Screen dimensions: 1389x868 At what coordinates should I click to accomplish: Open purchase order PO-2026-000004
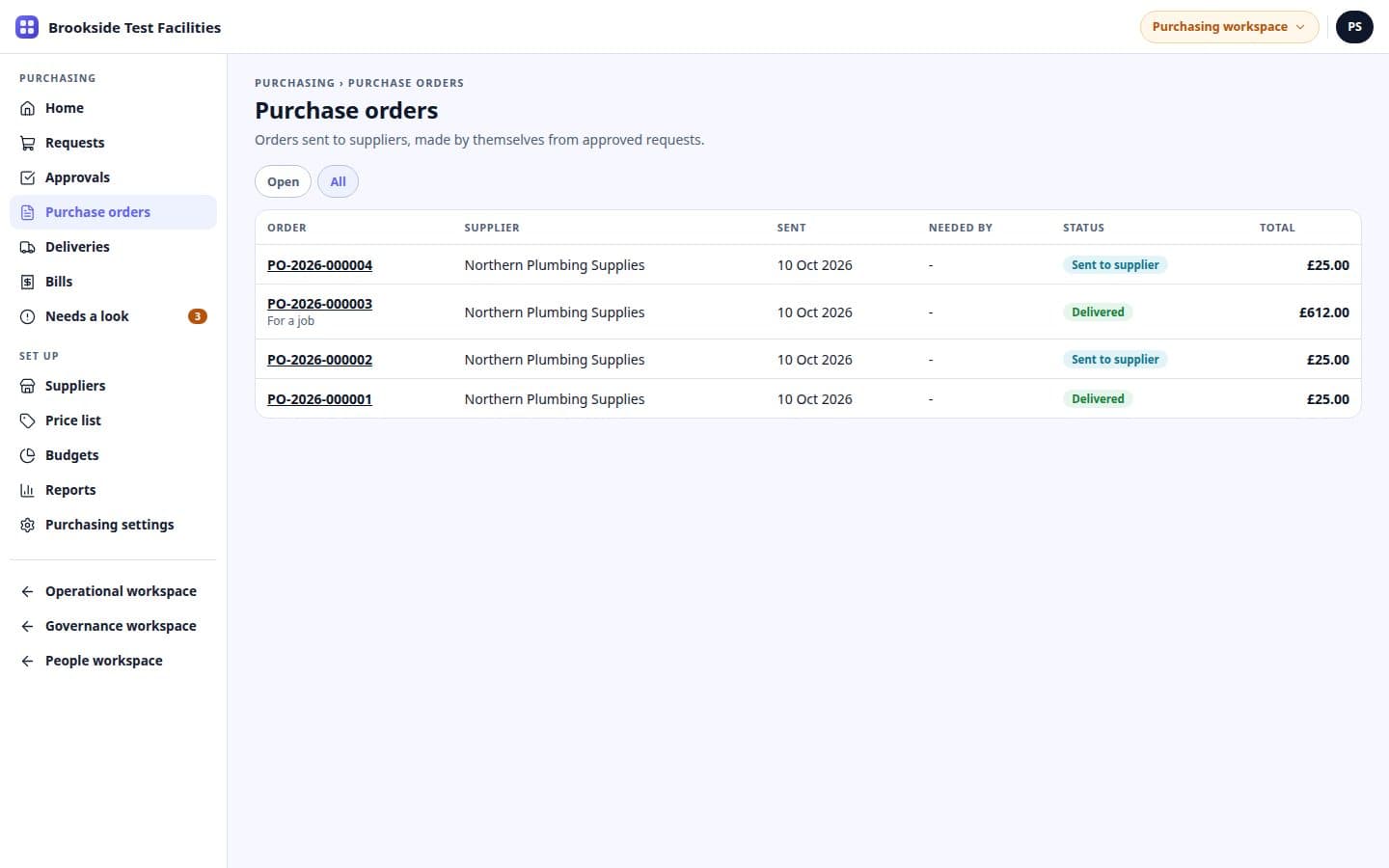(x=319, y=265)
